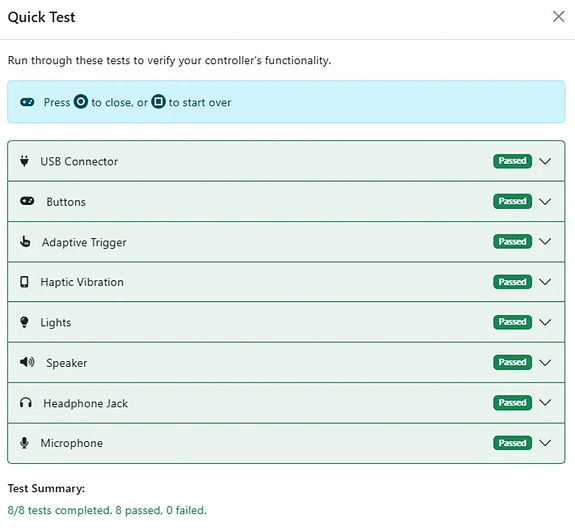Image resolution: width=575 pixels, height=528 pixels.
Task: Select the Headphone Jack label
Action: [85, 403]
